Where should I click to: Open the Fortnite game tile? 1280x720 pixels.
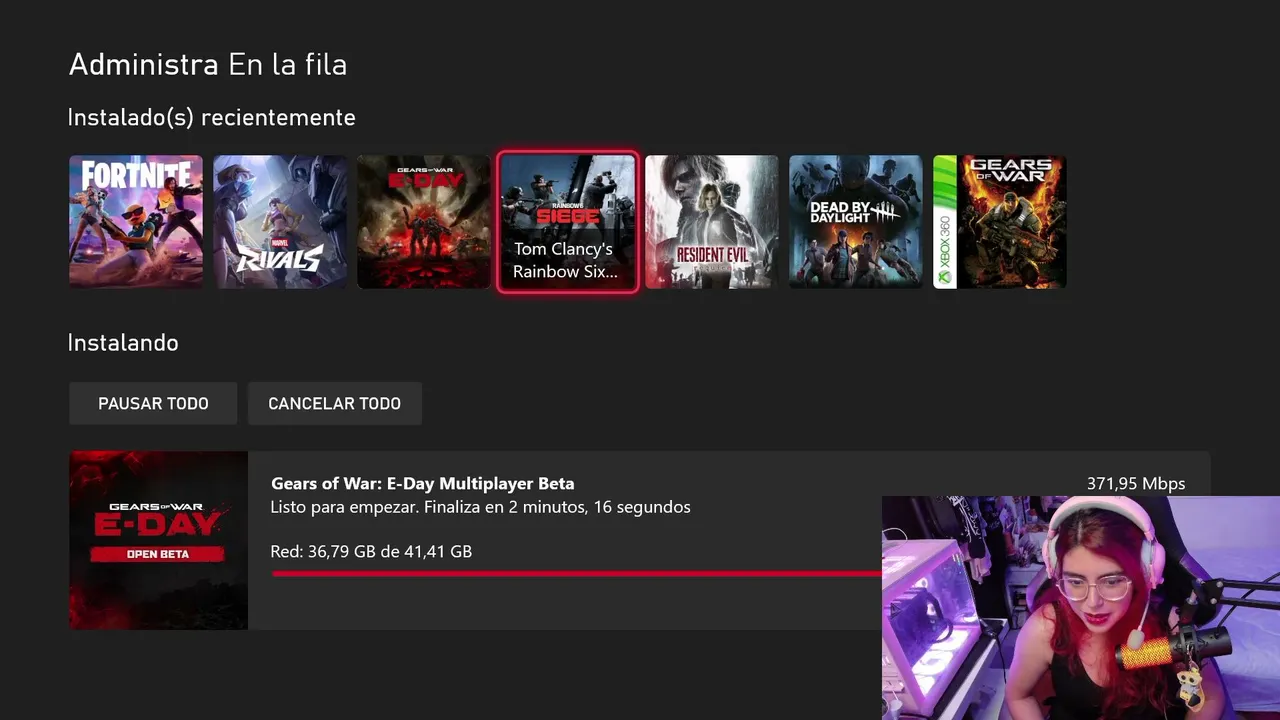(136, 222)
